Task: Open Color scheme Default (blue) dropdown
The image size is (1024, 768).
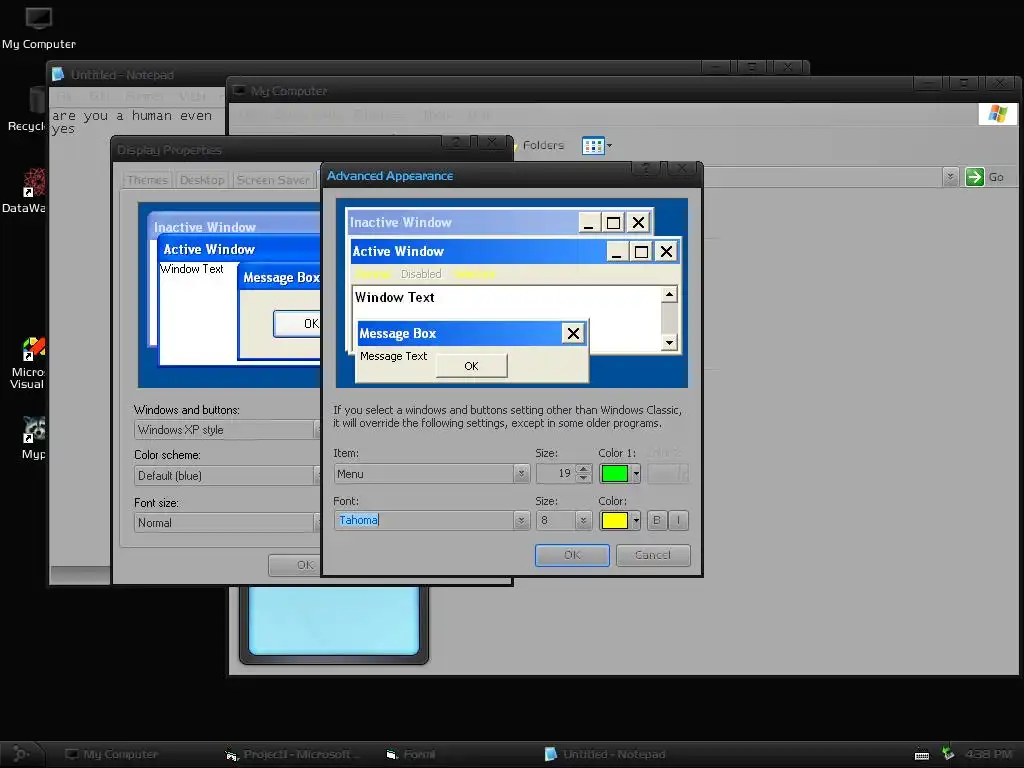Action: click(x=228, y=475)
